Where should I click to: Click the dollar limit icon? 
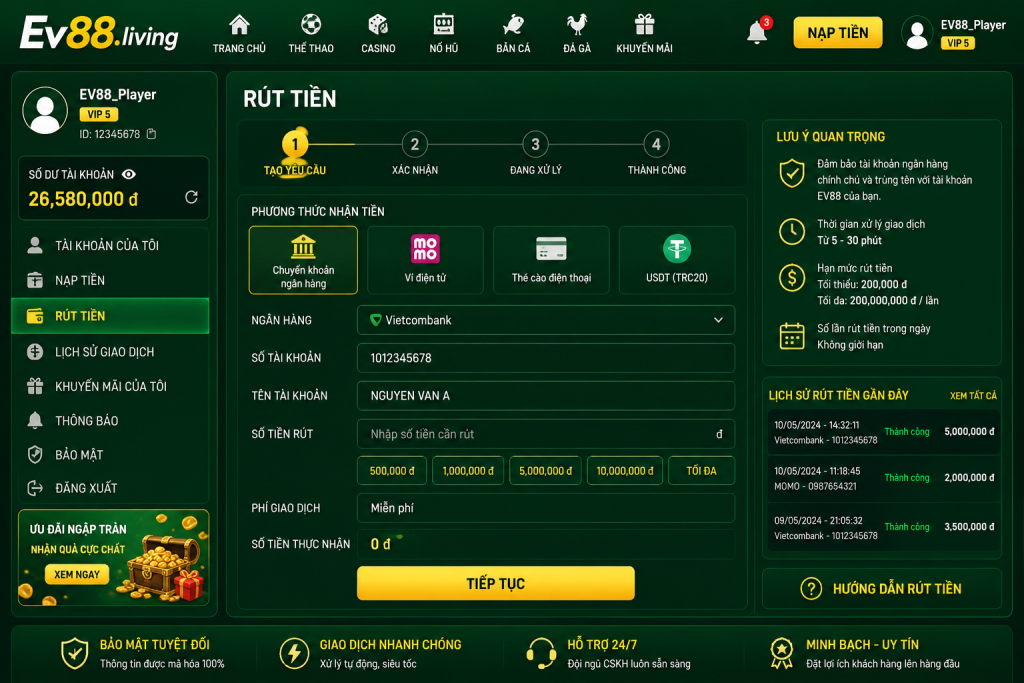click(792, 278)
